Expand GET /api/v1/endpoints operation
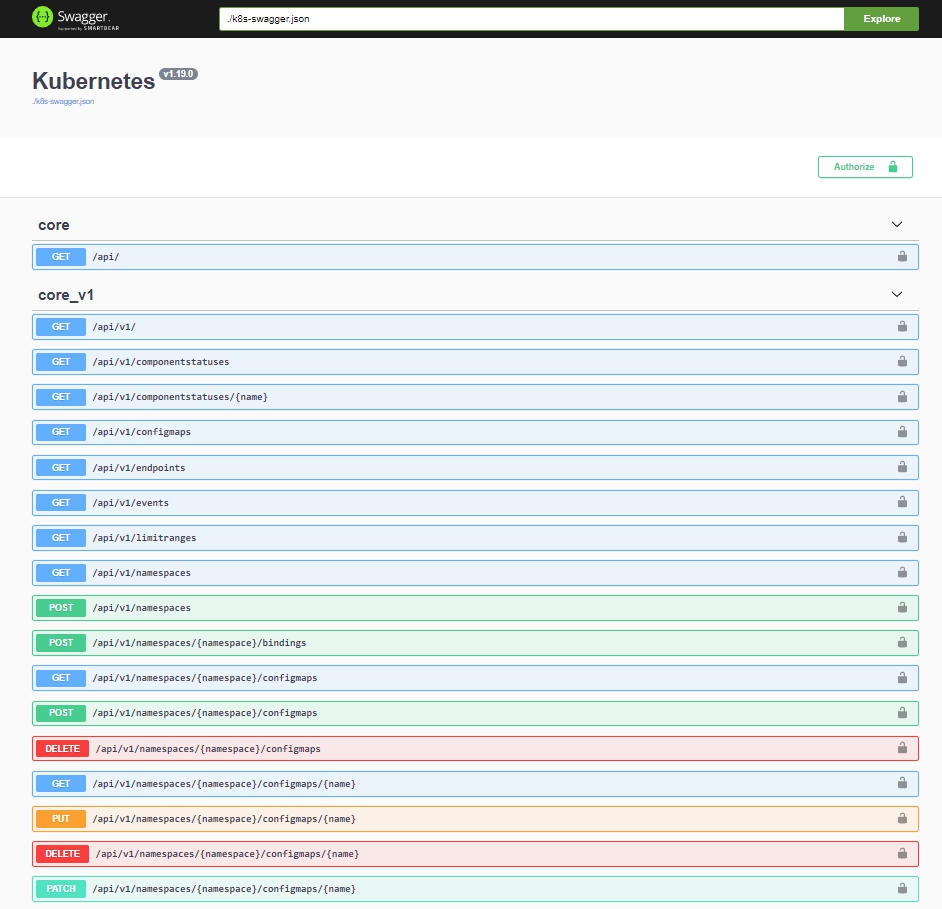This screenshot has width=942, height=909. (x=138, y=468)
